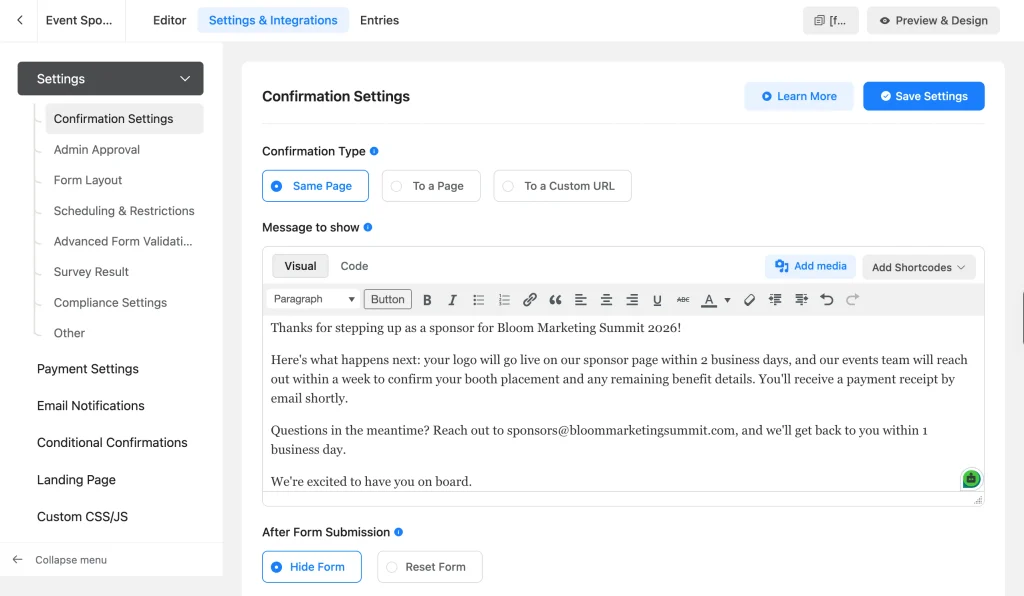Choose To a Custom URL option

pyautogui.click(x=562, y=186)
